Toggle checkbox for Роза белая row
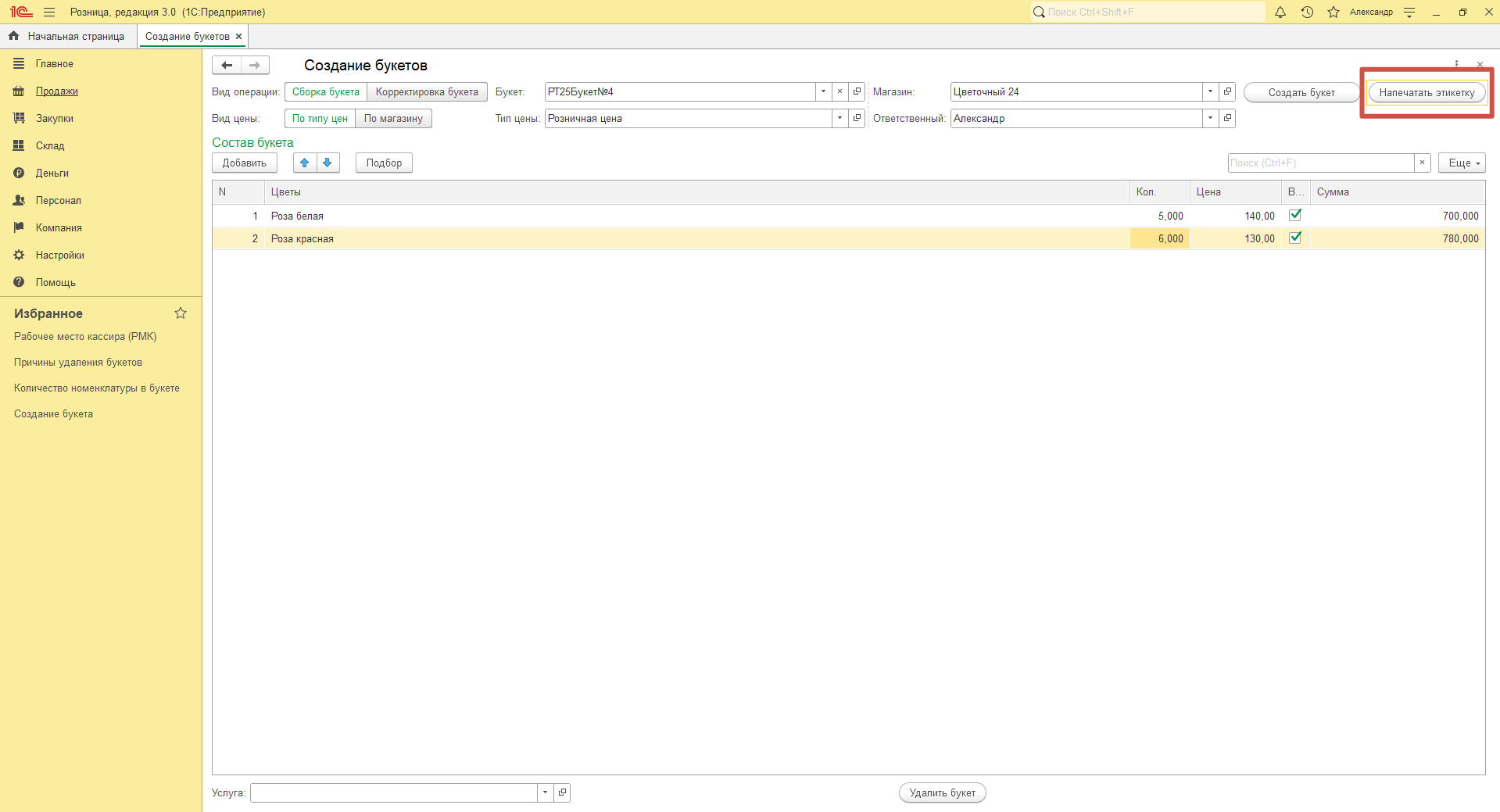The image size is (1500, 812). click(1295, 215)
